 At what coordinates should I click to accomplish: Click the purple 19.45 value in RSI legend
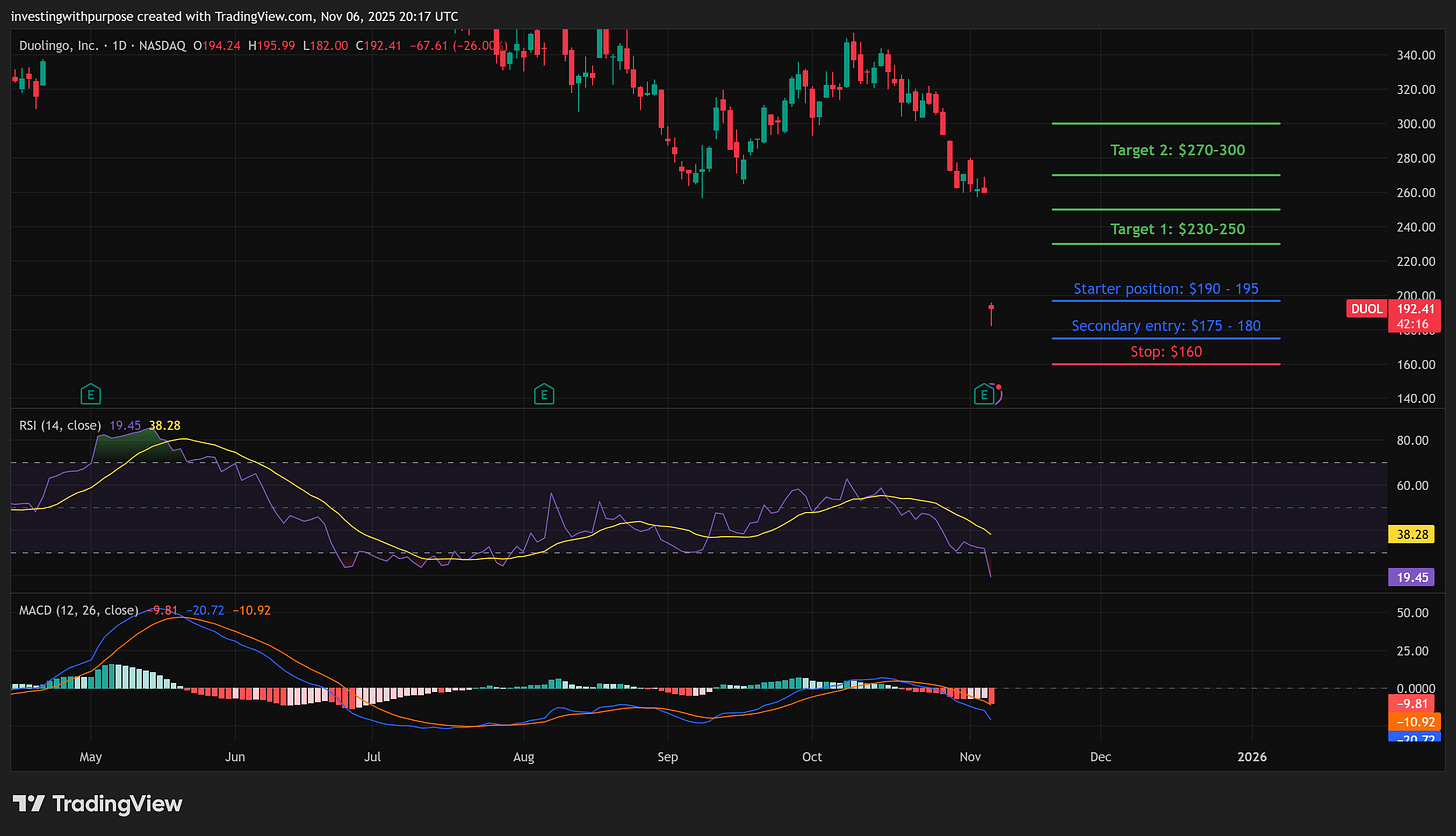(125, 426)
